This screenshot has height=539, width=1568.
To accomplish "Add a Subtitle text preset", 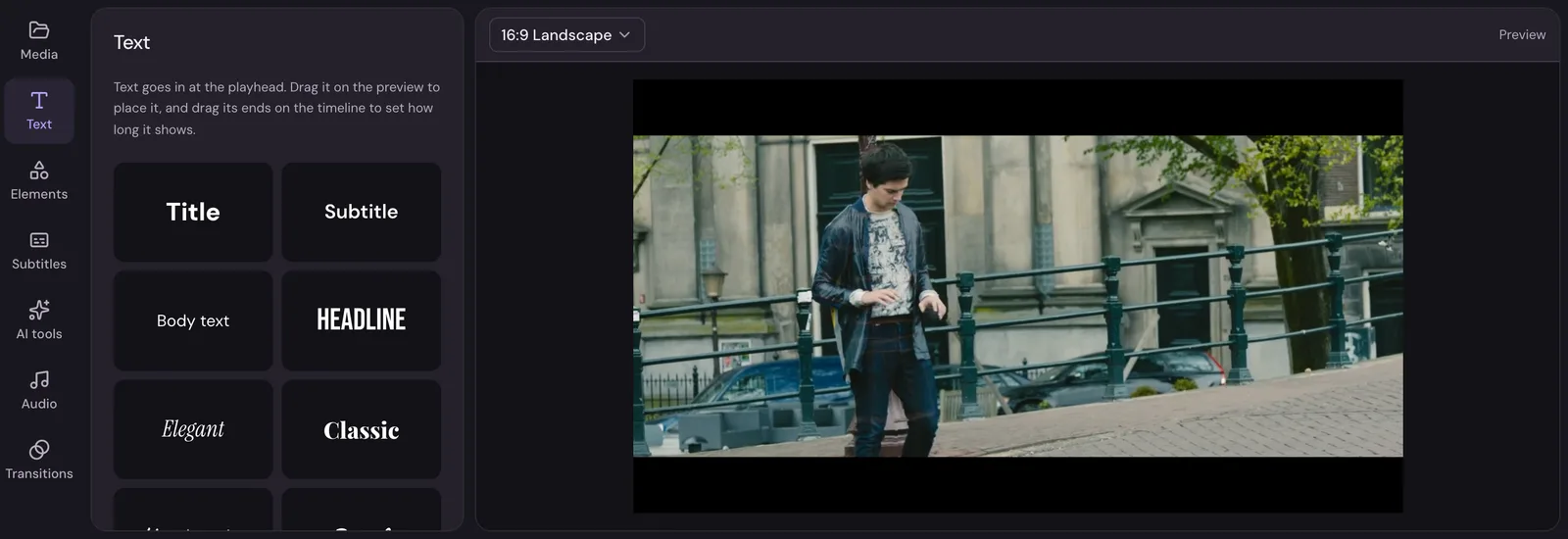I will pos(362,212).
